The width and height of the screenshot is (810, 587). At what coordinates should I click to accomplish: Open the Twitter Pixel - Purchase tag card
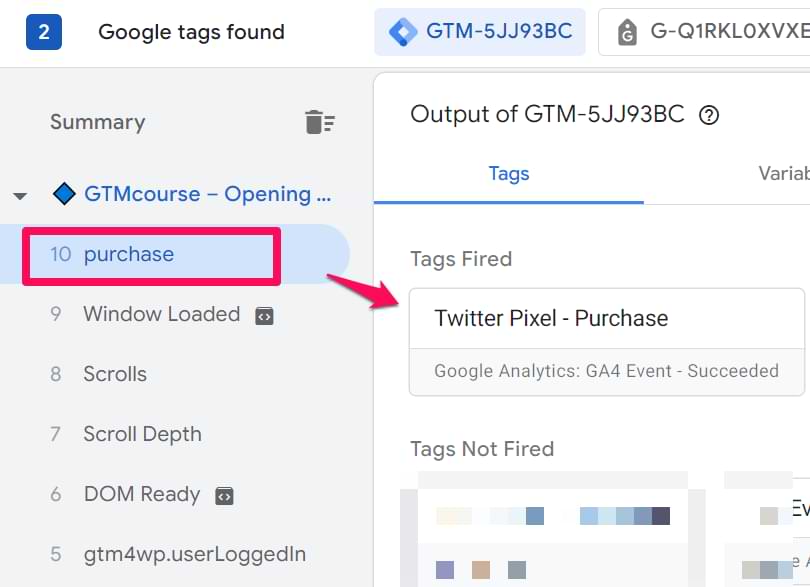[x=607, y=342]
